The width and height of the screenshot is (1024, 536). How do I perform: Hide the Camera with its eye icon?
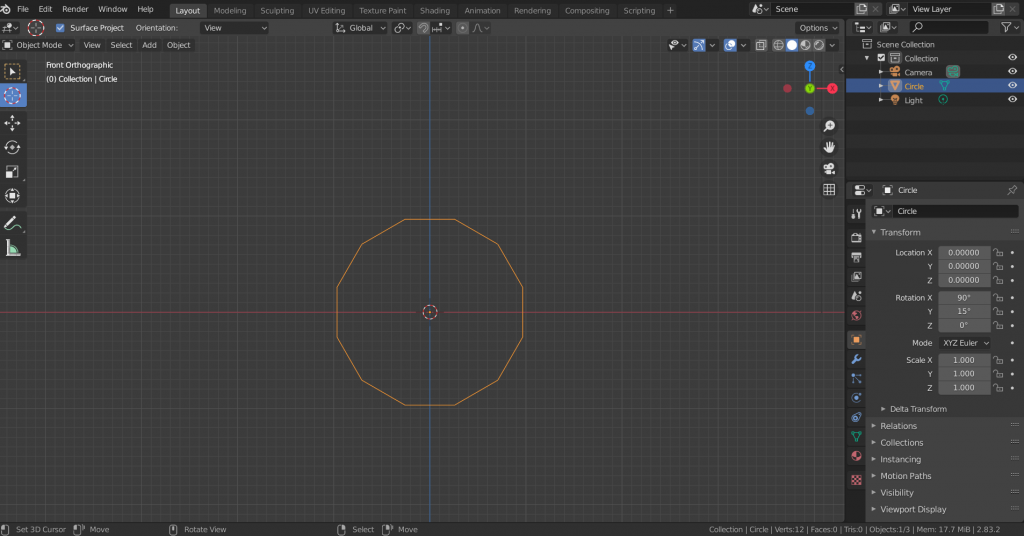pyautogui.click(x=1012, y=72)
